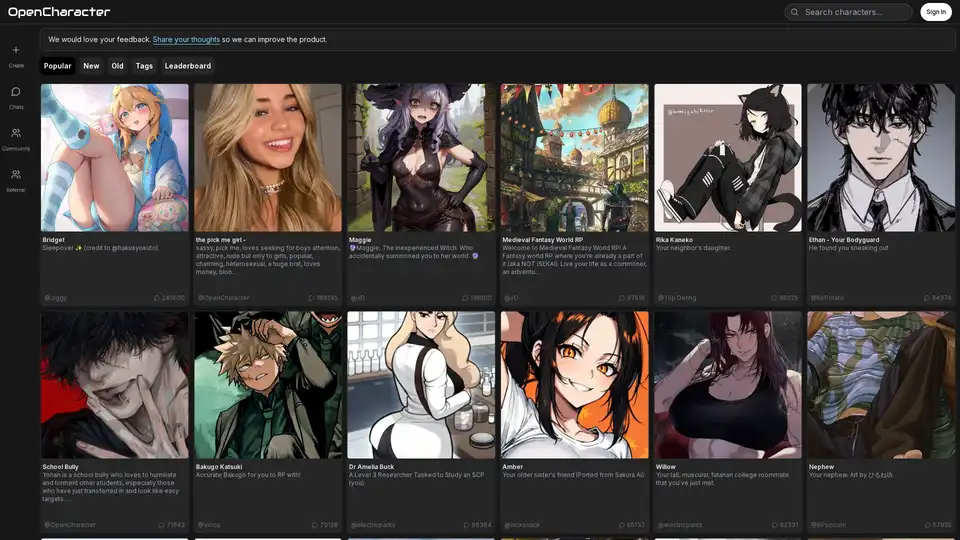The image size is (960, 540).
Task: Click the OpenCharacter logo
Action: point(59,12)
